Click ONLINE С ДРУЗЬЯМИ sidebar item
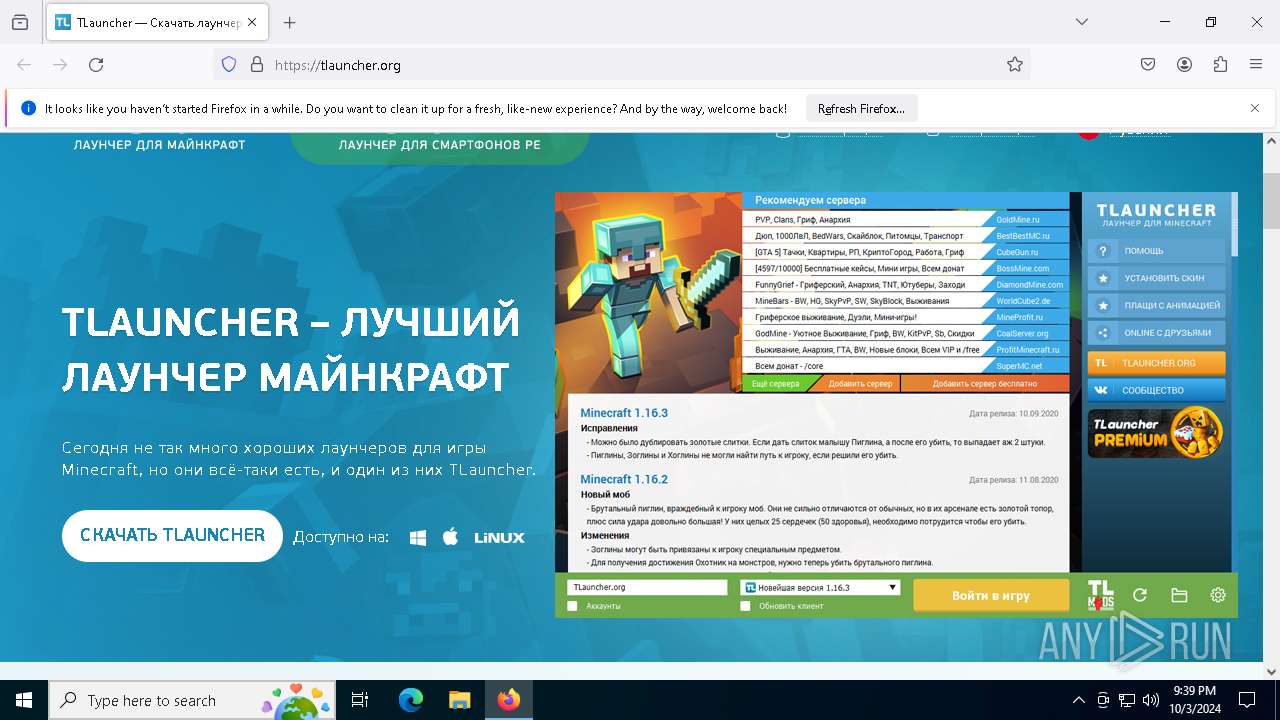Viewport: 1280px width, 720px height. (x=1157, y=333)
